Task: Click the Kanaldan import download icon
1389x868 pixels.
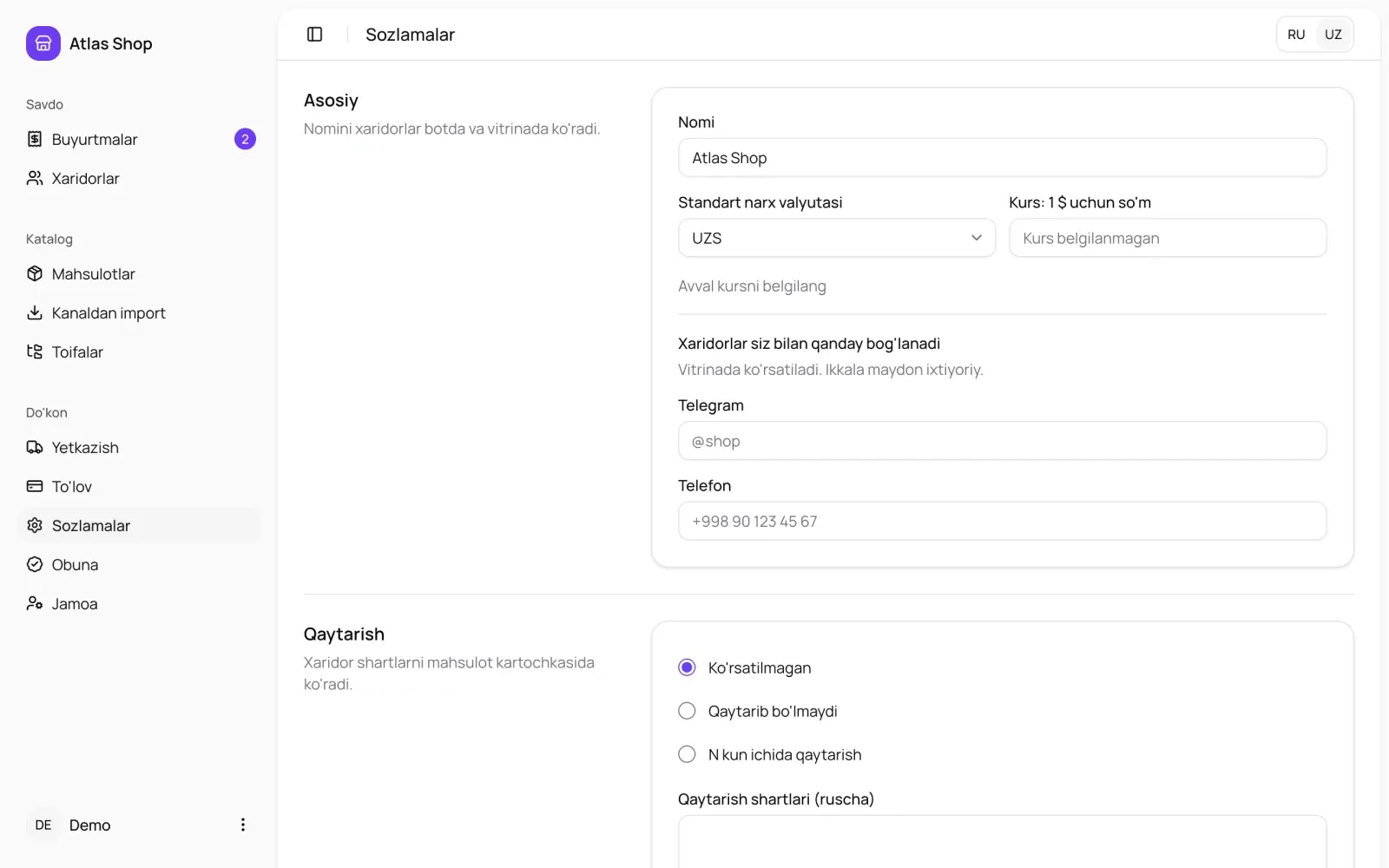Action: pyautogui.click(x=35, y=312)
